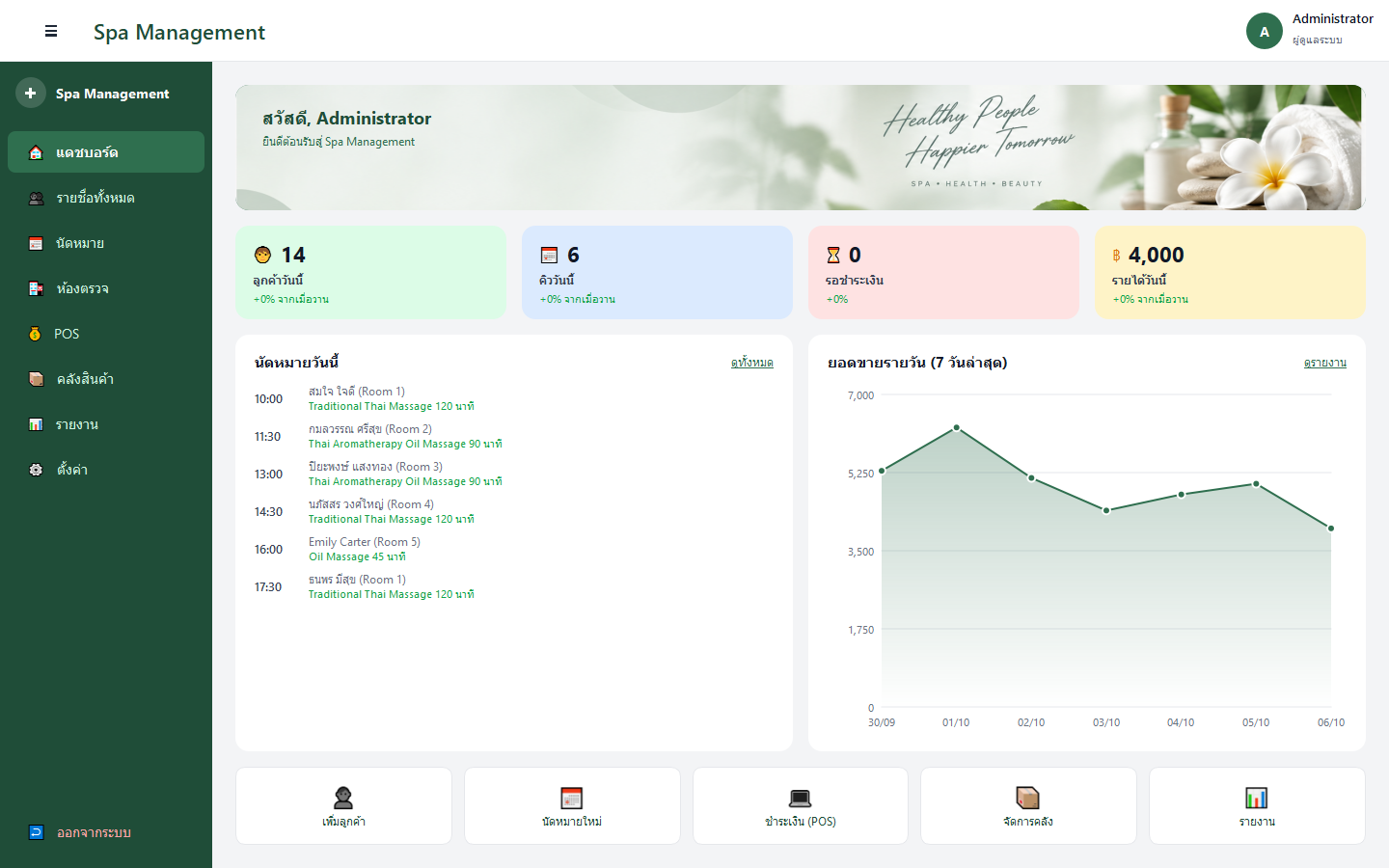Go to รายชื่อทั้งหมด in sidebar

click(106, 198)
